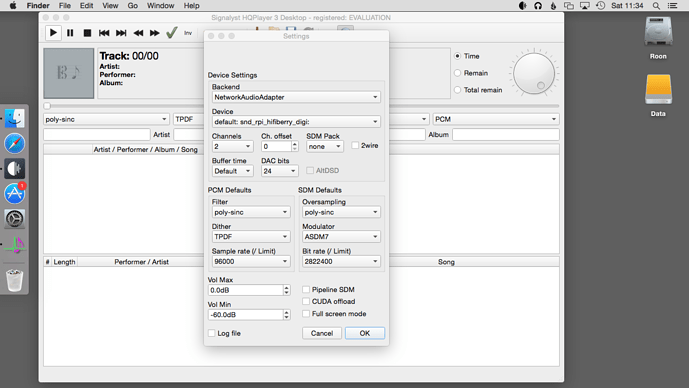Viewport: 689px width, 388px height.
Task: Open the SDM Pack dropdown
Action: tap(325, 146)
